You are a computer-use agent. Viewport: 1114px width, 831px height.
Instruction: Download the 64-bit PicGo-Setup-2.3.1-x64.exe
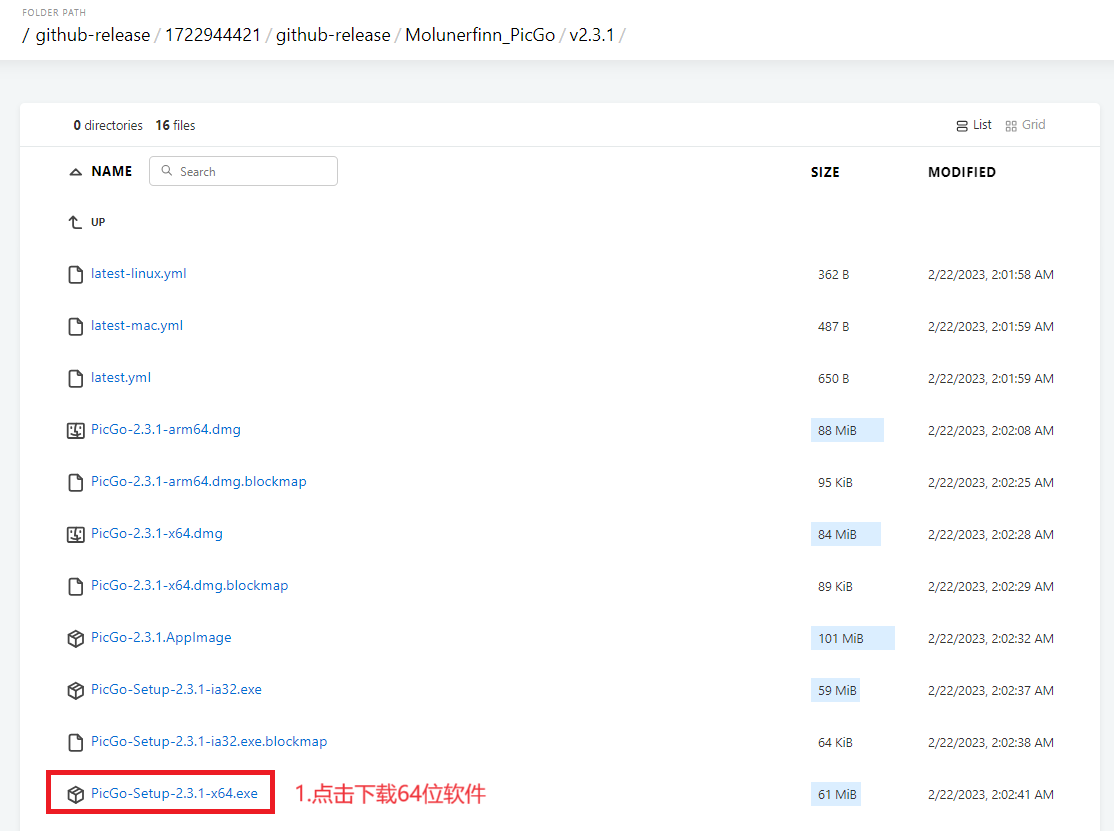(175, 793)
